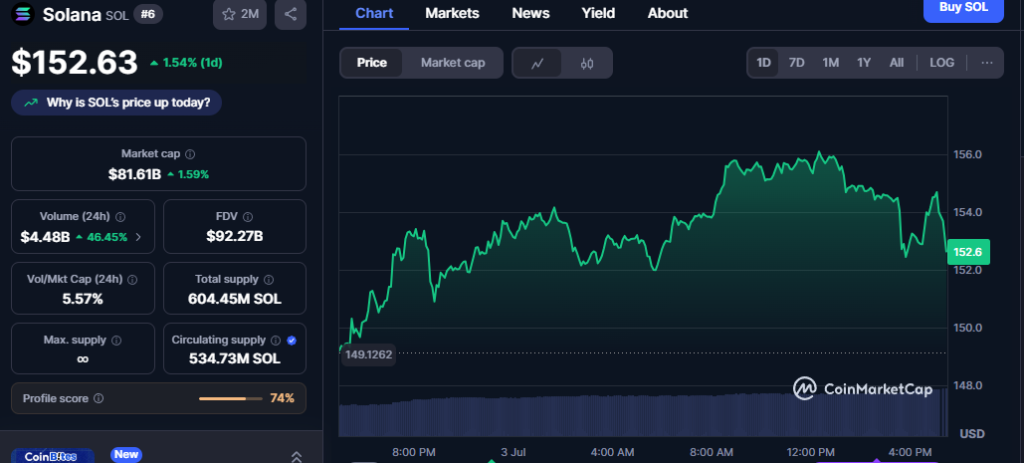Viewport: 1024px width, 463px height.
Task: Enable LOG scale on chart
Action: pos(942,63)
